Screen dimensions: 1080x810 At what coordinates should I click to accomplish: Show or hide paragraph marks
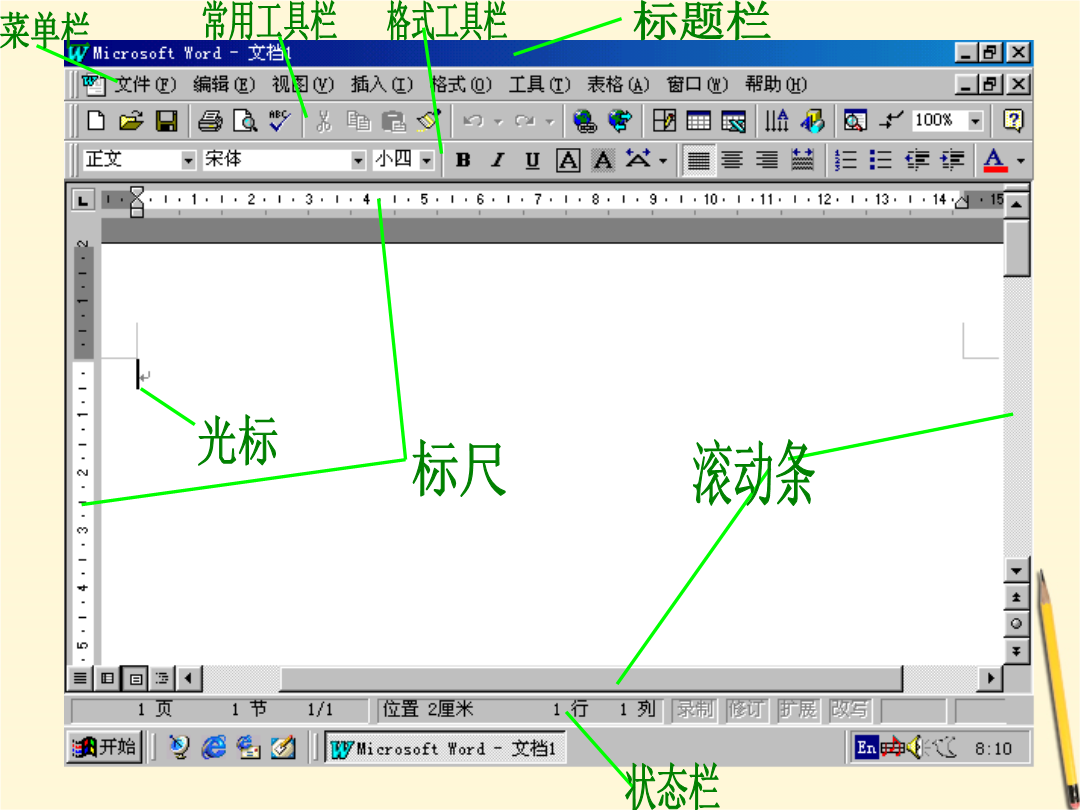(x=891, y=121)
